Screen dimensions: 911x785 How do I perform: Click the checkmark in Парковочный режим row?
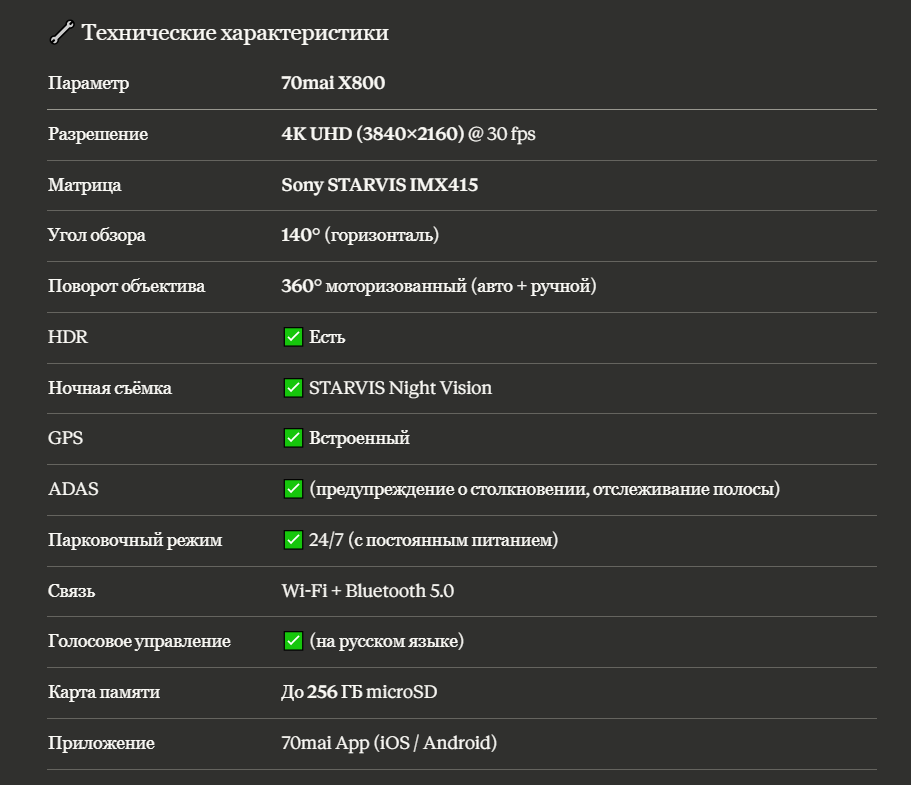(x=293, y=540)
